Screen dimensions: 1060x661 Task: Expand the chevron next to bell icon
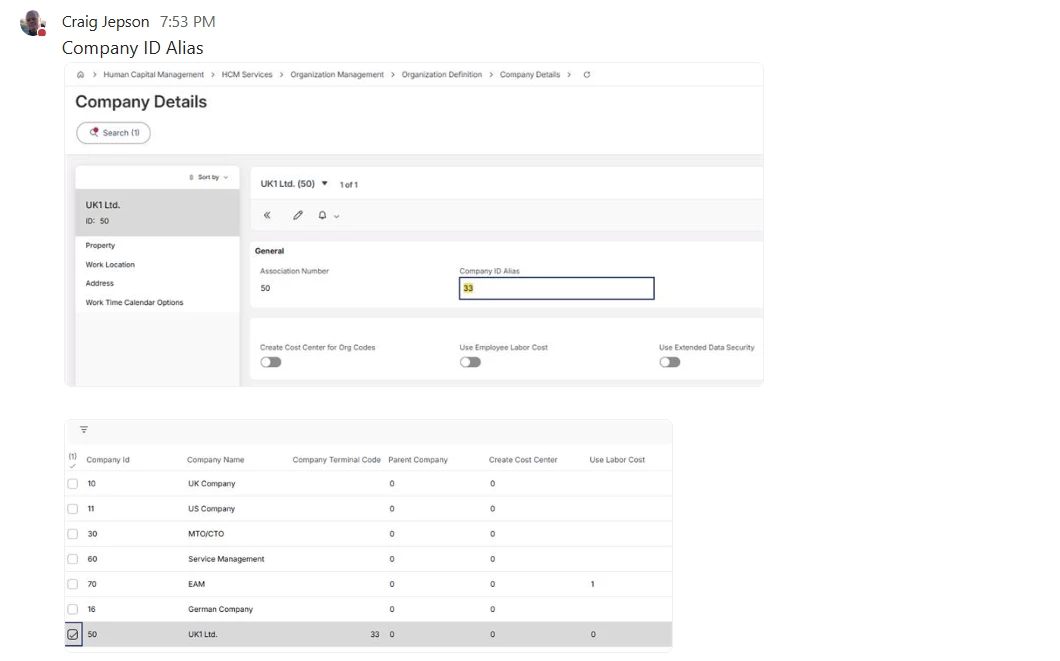pyautogui.click(x=337, y=216)
